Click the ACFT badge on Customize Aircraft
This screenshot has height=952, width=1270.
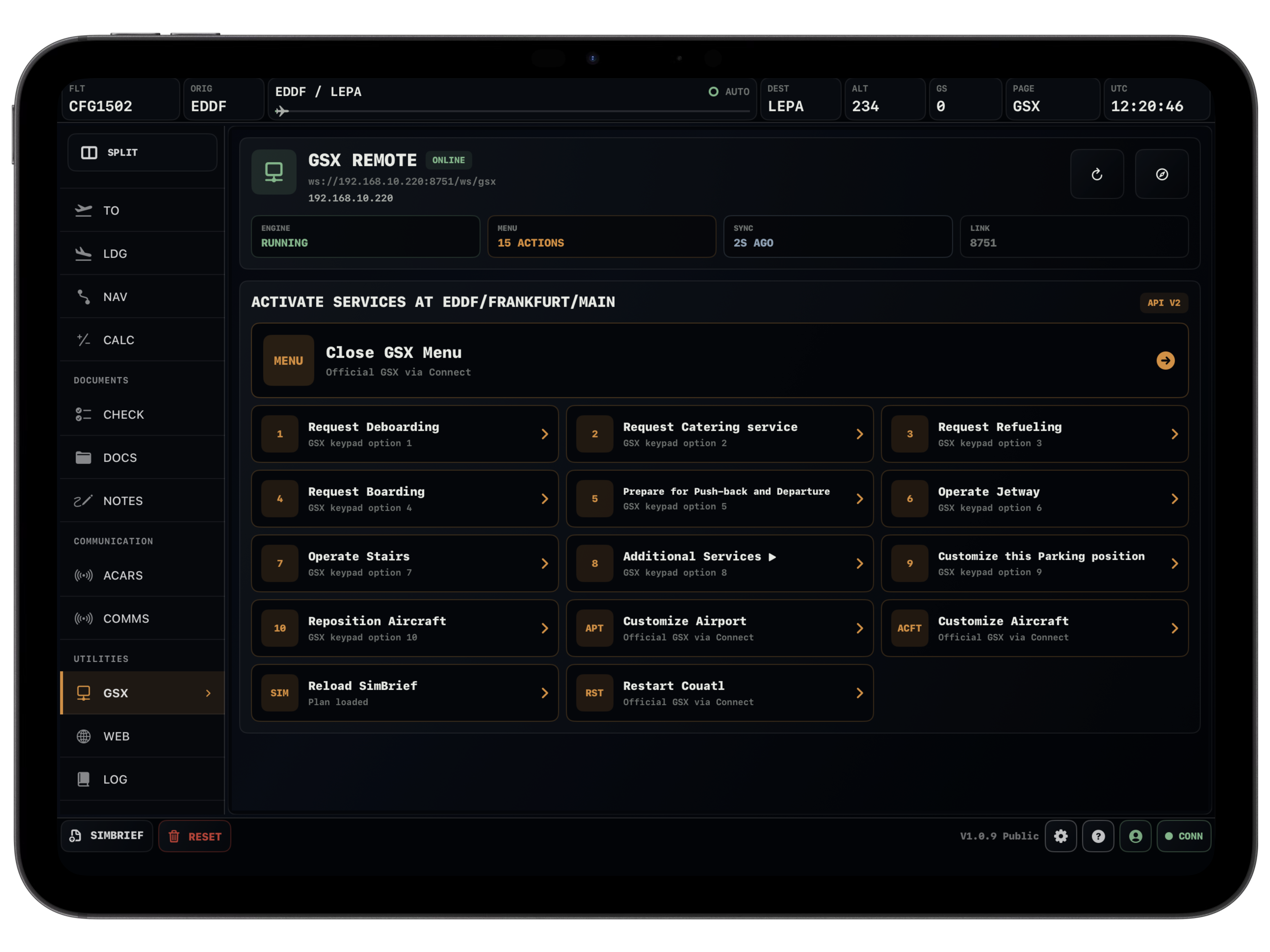[910, 628]
